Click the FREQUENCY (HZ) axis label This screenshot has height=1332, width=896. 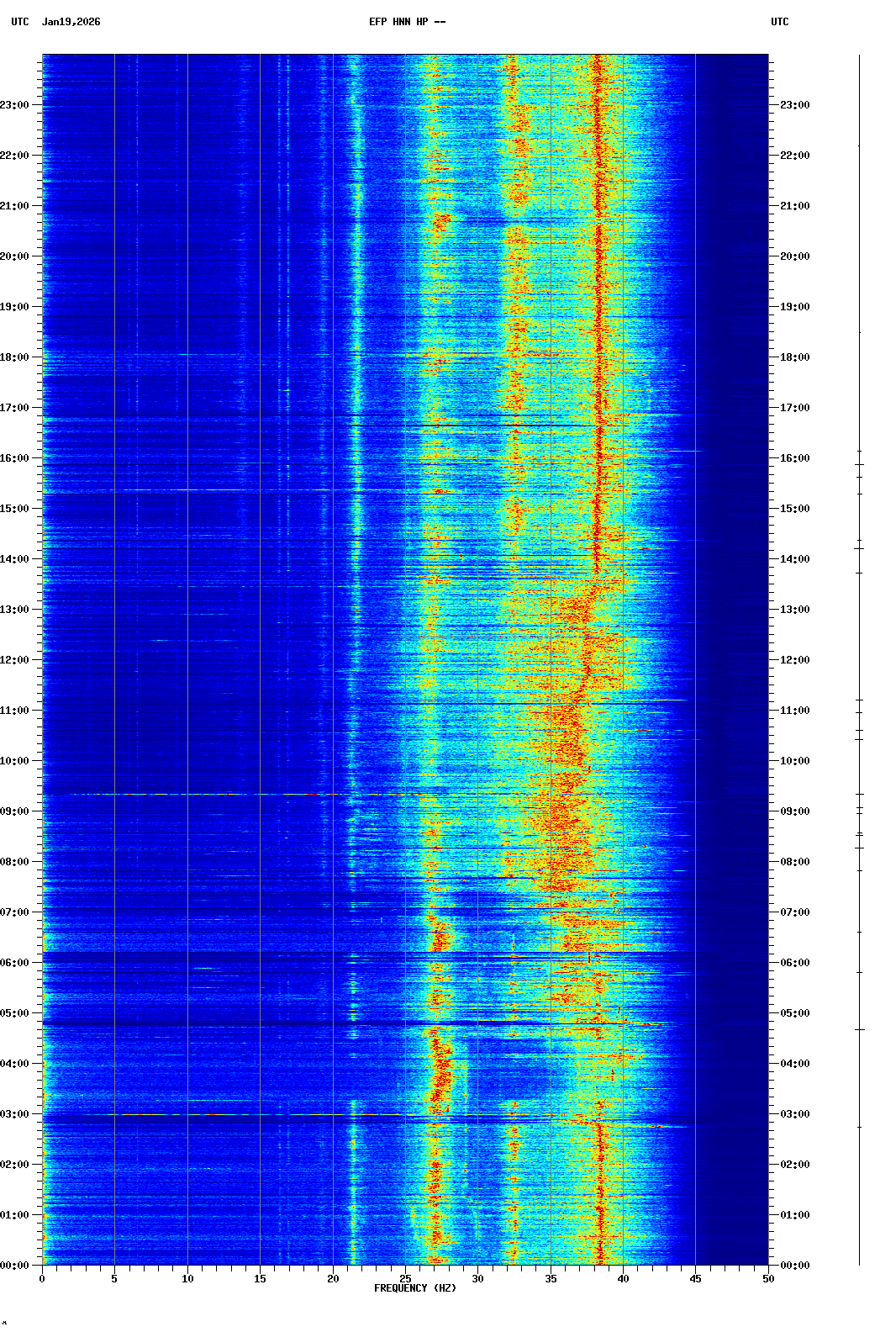415,1288
